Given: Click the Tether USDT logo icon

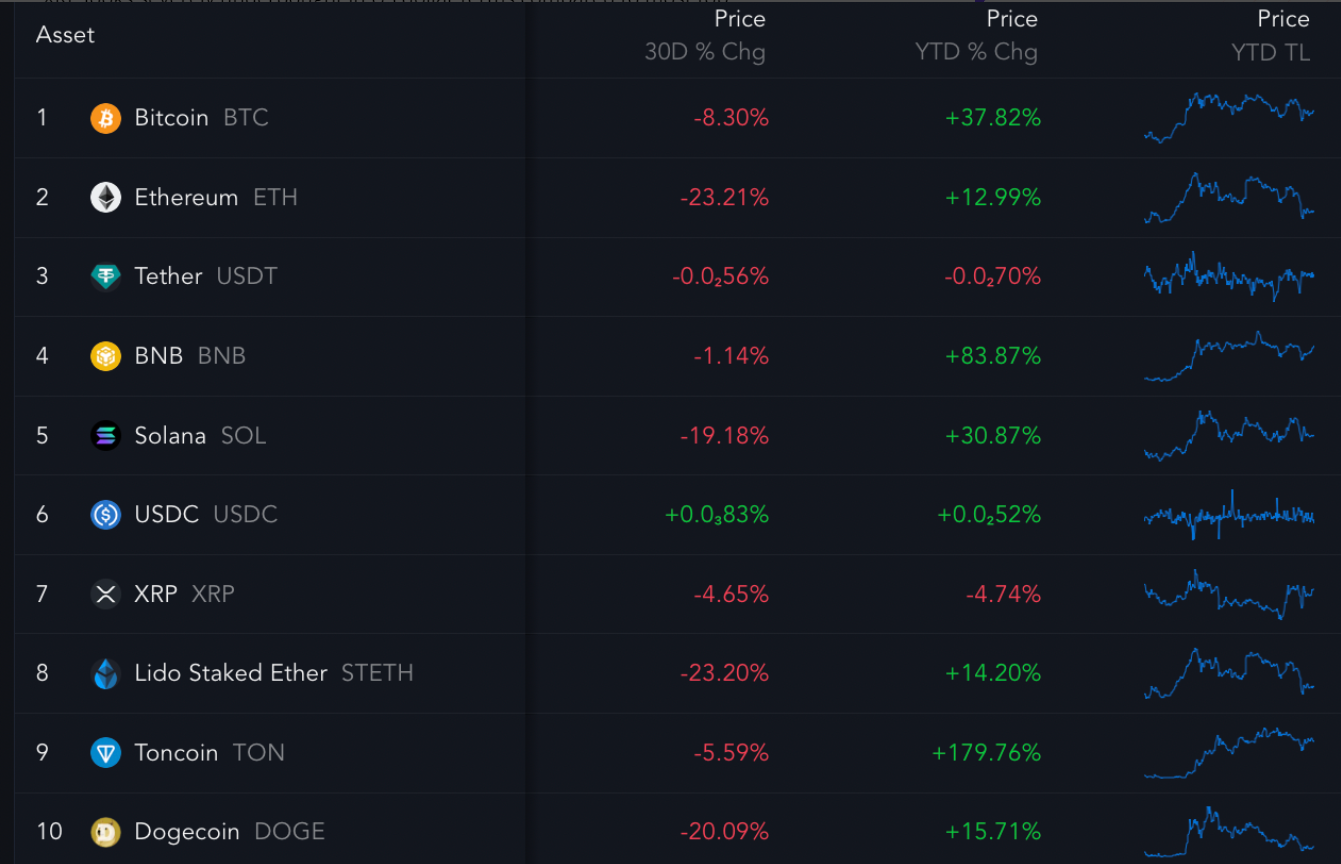Looking at the screenshot, I should (x=105, y=276).
